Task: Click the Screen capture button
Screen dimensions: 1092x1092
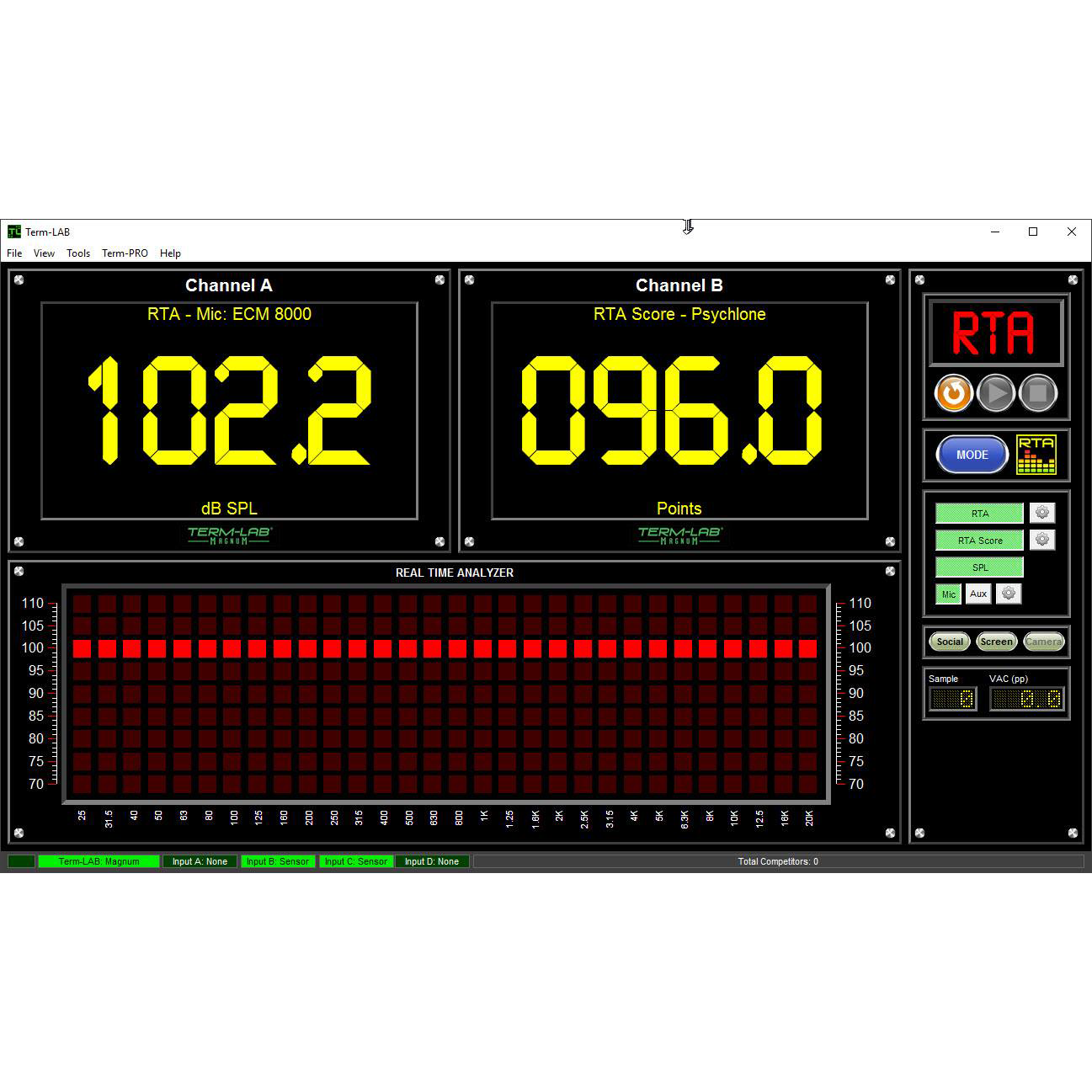Action: point(996,642)
